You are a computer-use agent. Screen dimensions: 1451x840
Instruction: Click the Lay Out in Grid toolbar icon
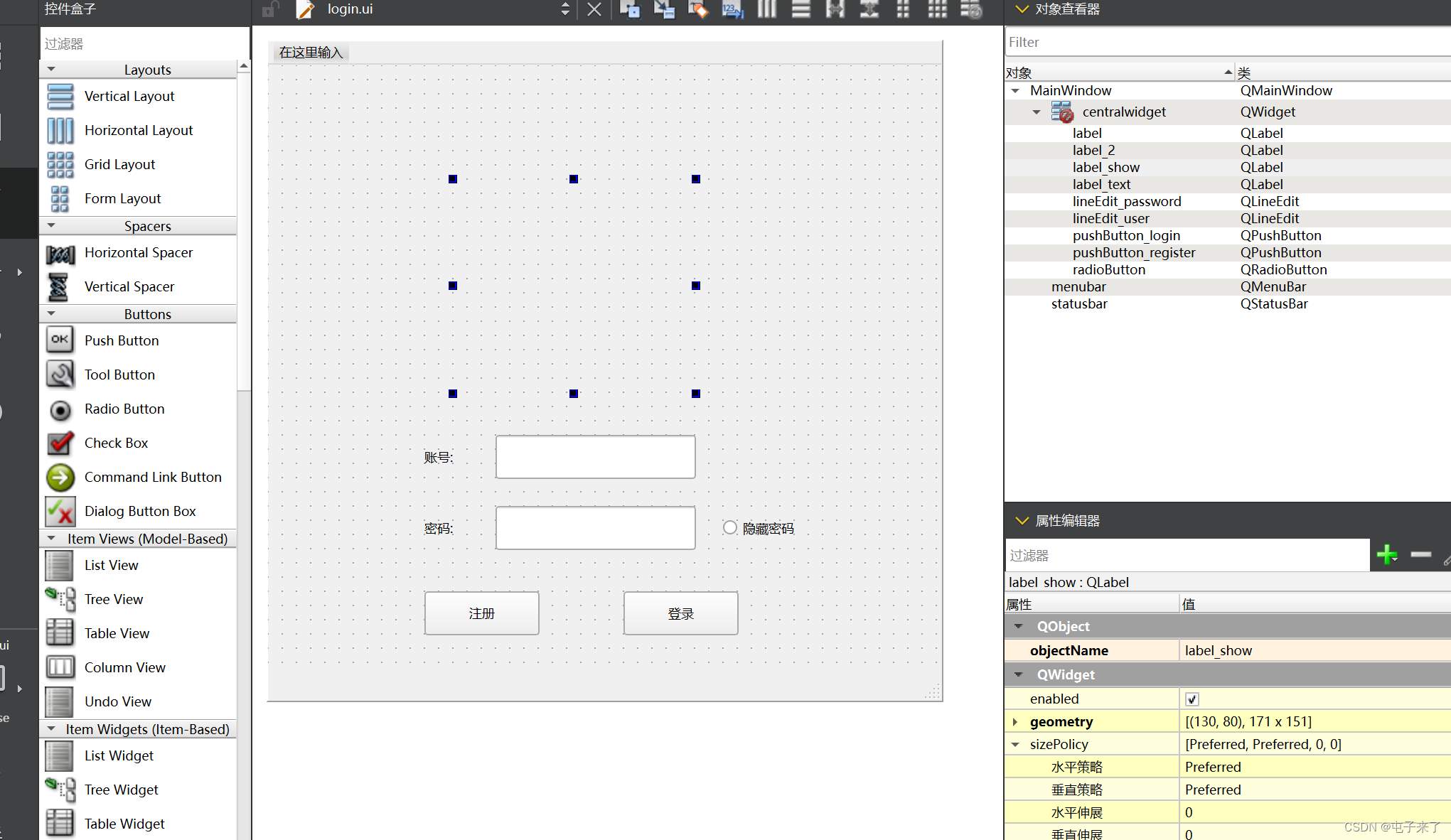[x=937, y=9]
